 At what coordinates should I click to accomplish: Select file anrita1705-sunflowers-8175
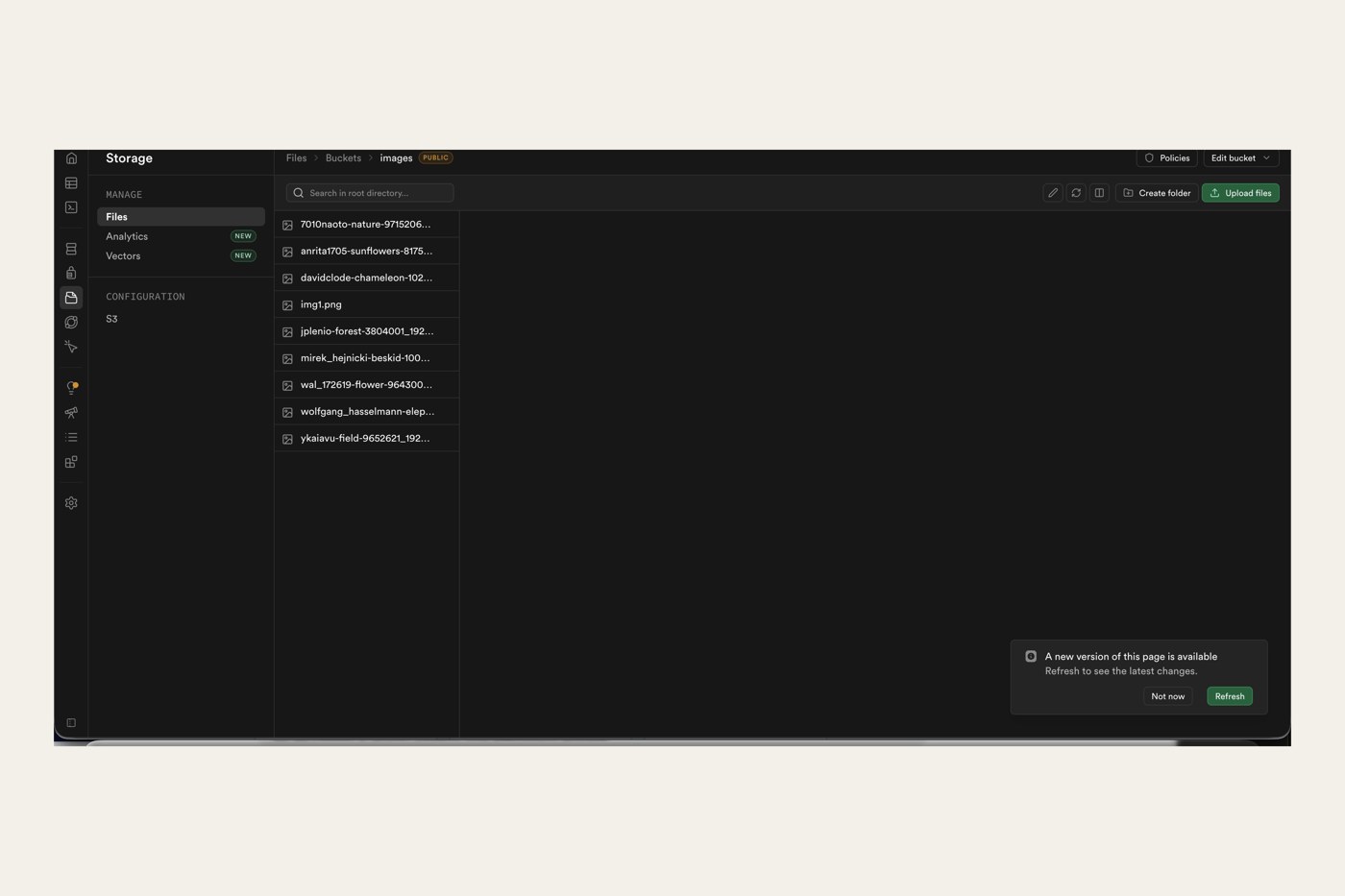[x=367, y=252]
